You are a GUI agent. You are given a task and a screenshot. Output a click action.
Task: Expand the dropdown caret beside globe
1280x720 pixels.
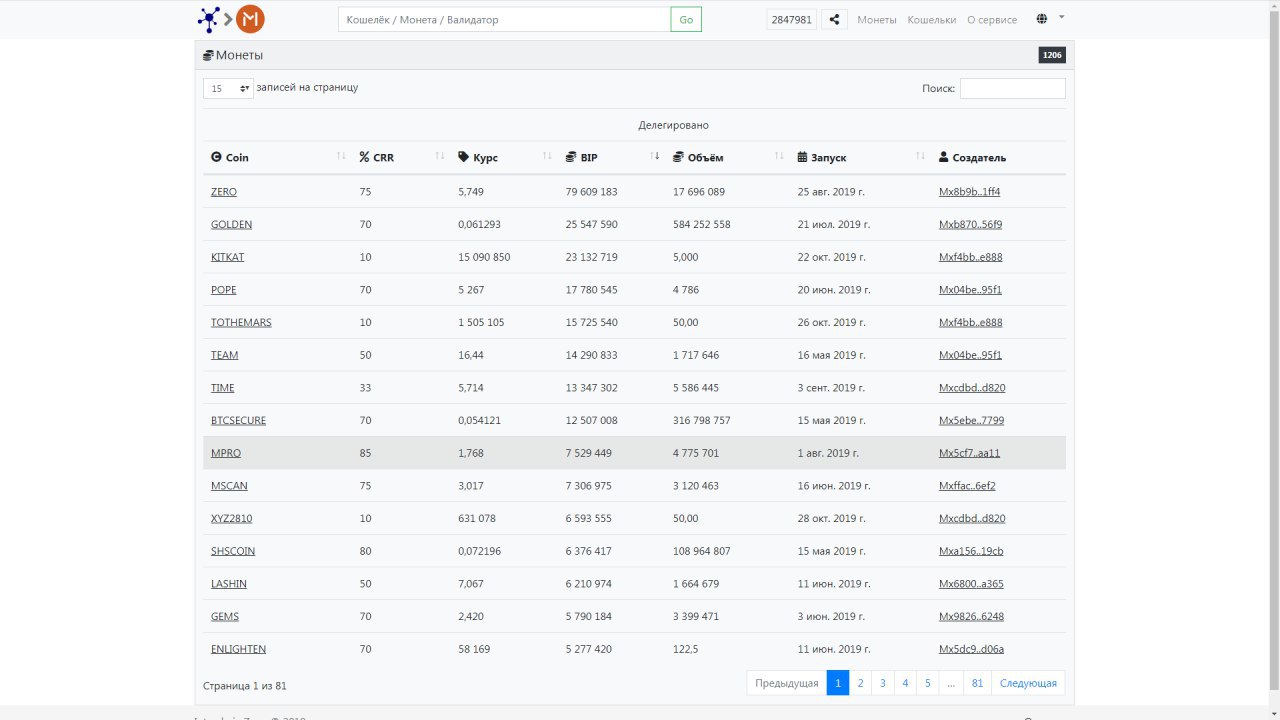click(x=1061, y=17)
